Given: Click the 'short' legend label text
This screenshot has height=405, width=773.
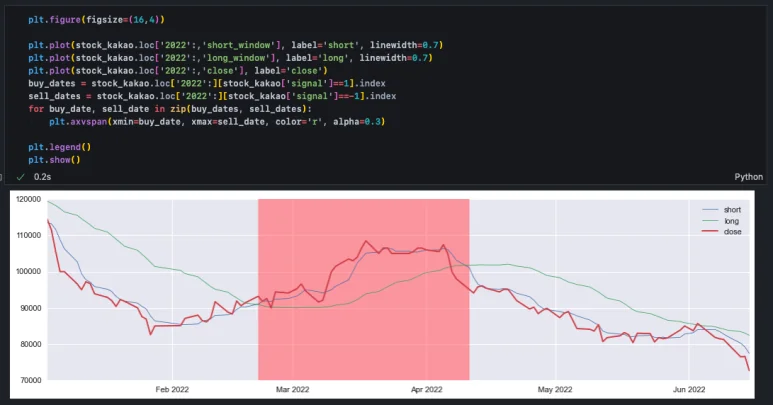Looking at the screenshot, I should [732, 209].
